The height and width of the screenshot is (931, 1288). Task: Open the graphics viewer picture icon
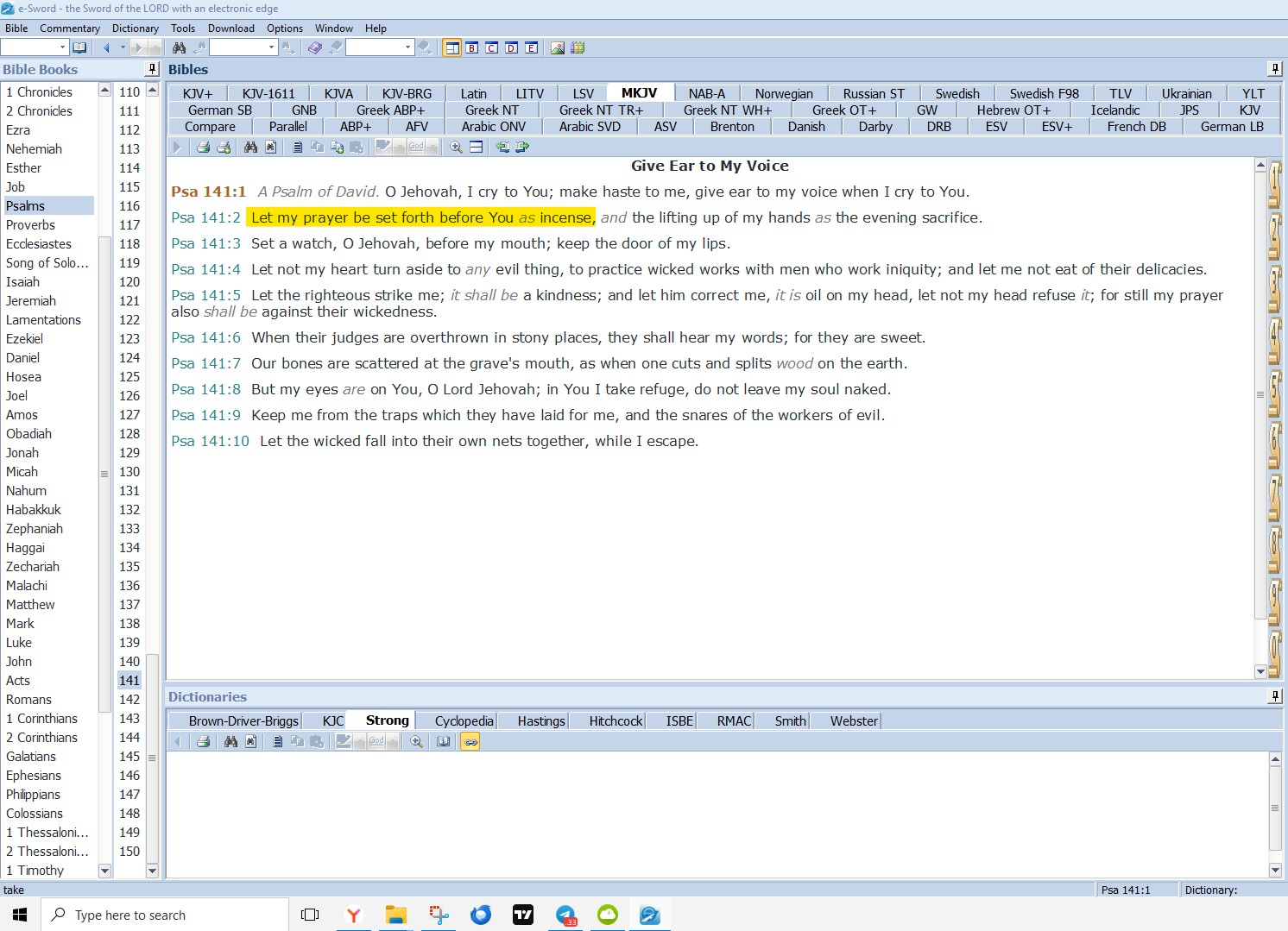click(558, 47)
